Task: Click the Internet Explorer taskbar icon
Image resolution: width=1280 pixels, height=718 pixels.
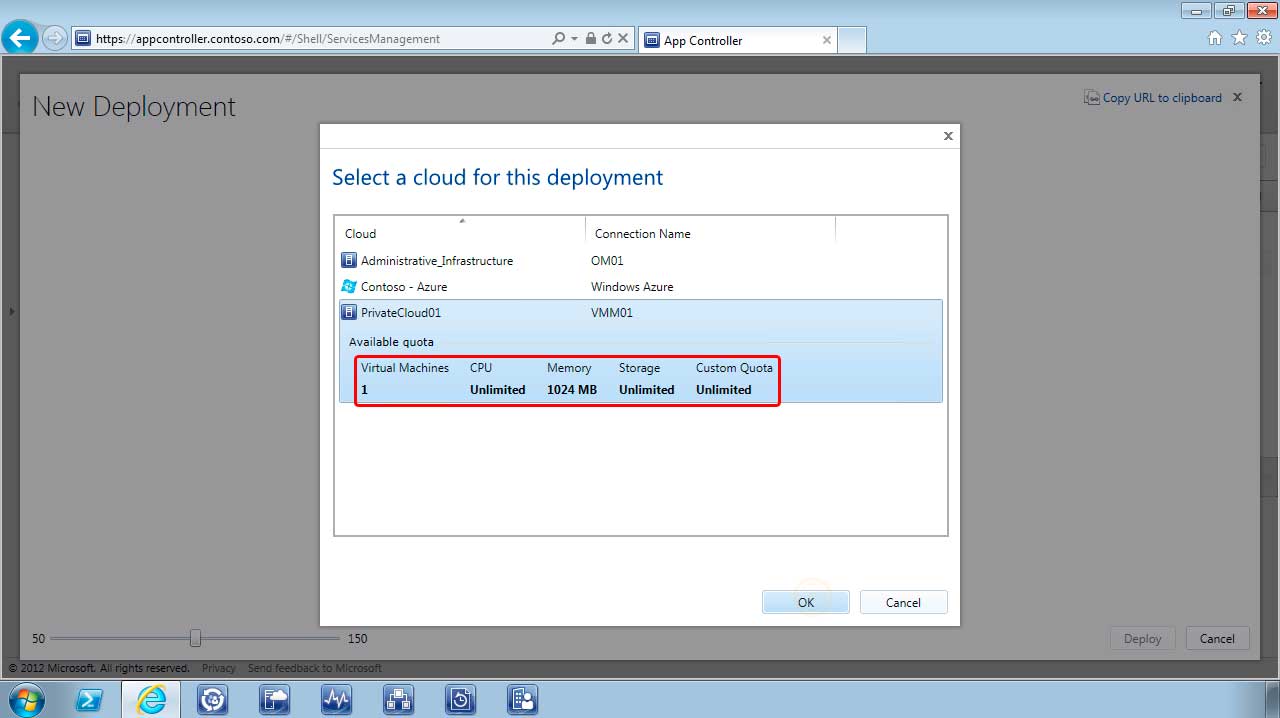Action: click(151, 700)
